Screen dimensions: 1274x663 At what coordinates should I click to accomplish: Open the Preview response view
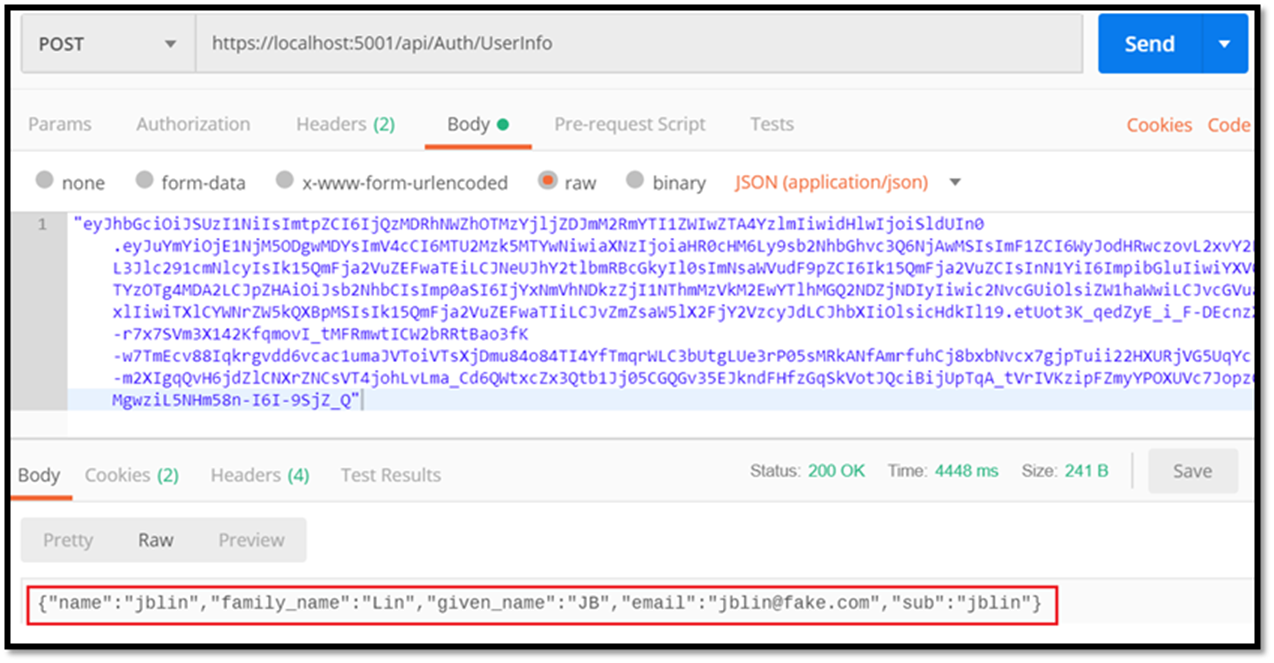coord(251,539)
